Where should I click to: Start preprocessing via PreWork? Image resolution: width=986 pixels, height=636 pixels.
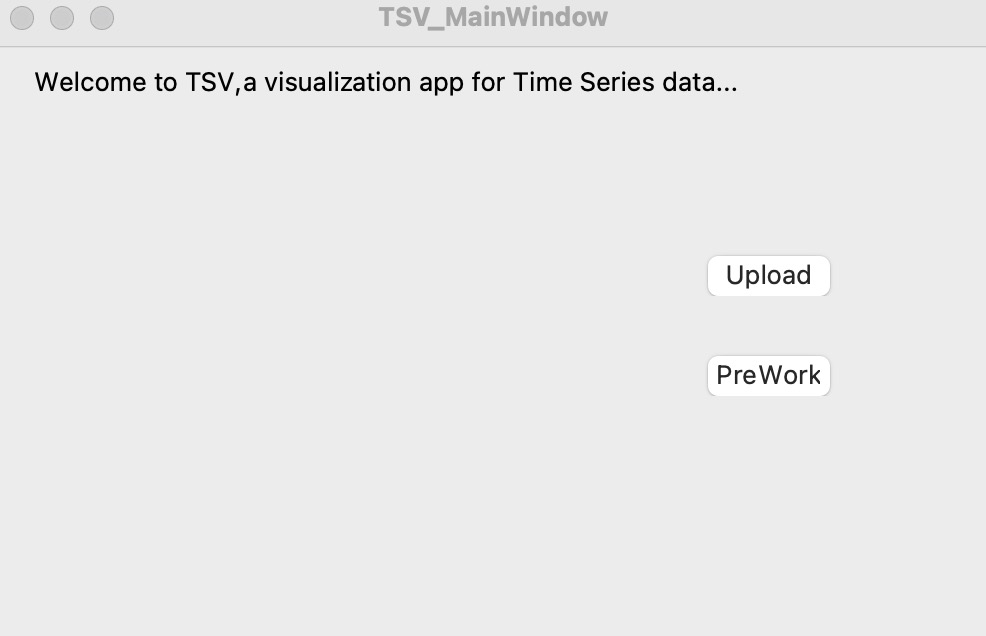pos(768,376)
